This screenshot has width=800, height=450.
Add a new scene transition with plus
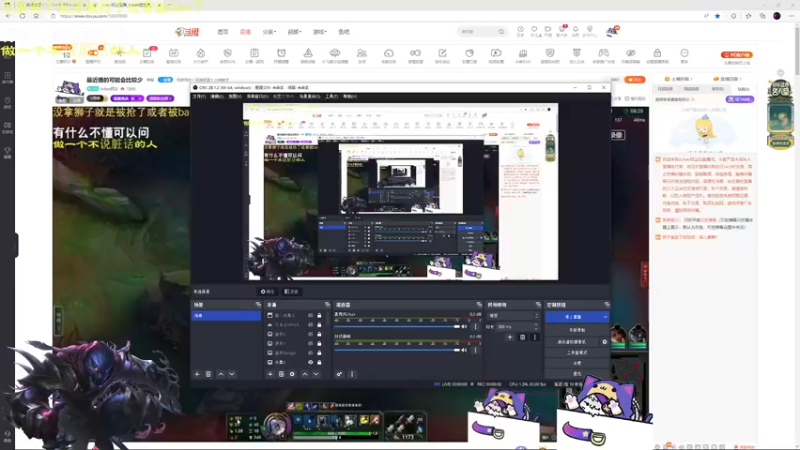[x=510, y=337]
